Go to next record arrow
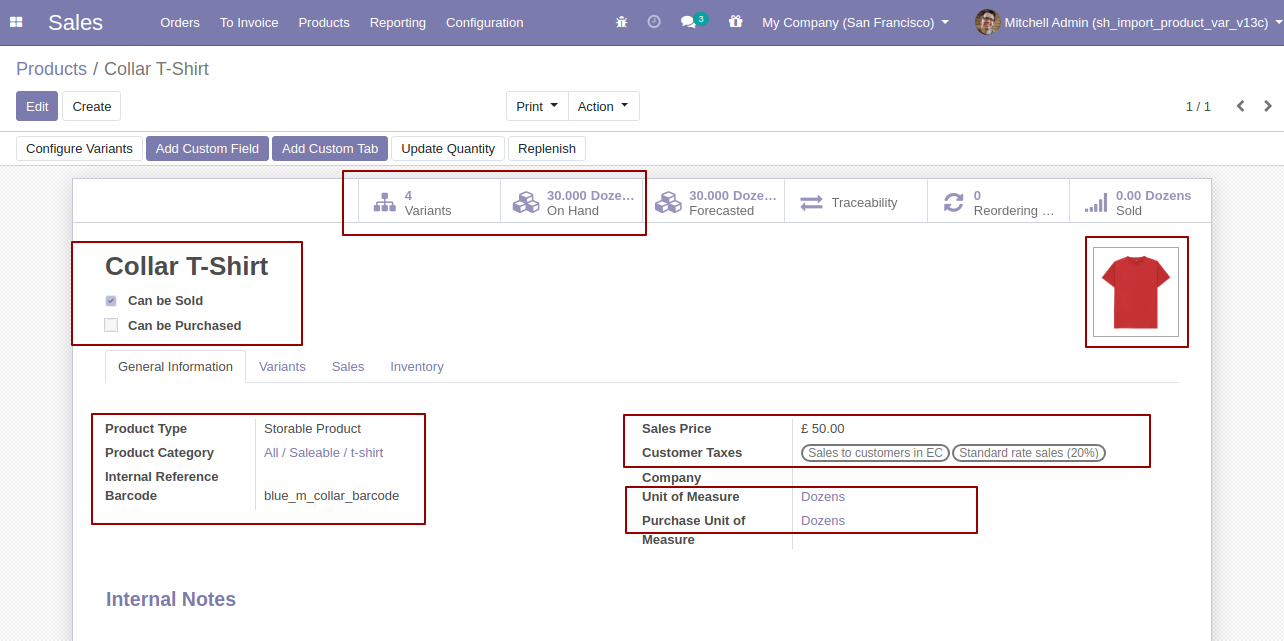The width and height of the screenshot is (1284, 641). pos(1268,106)
